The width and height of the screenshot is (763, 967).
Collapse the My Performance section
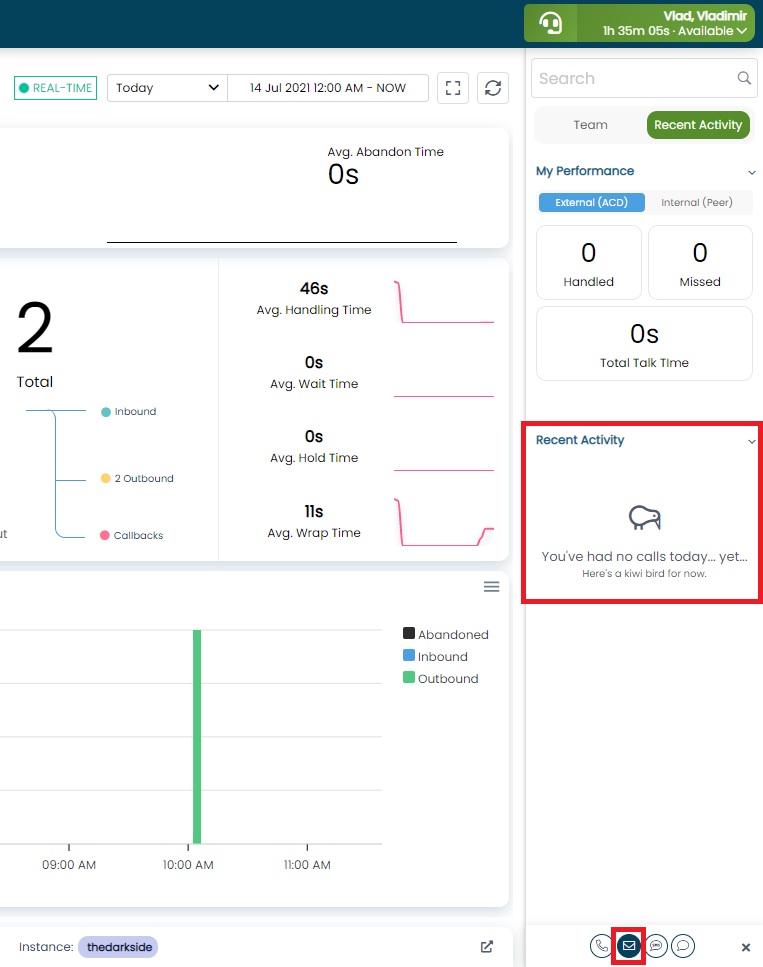point(751,172)
